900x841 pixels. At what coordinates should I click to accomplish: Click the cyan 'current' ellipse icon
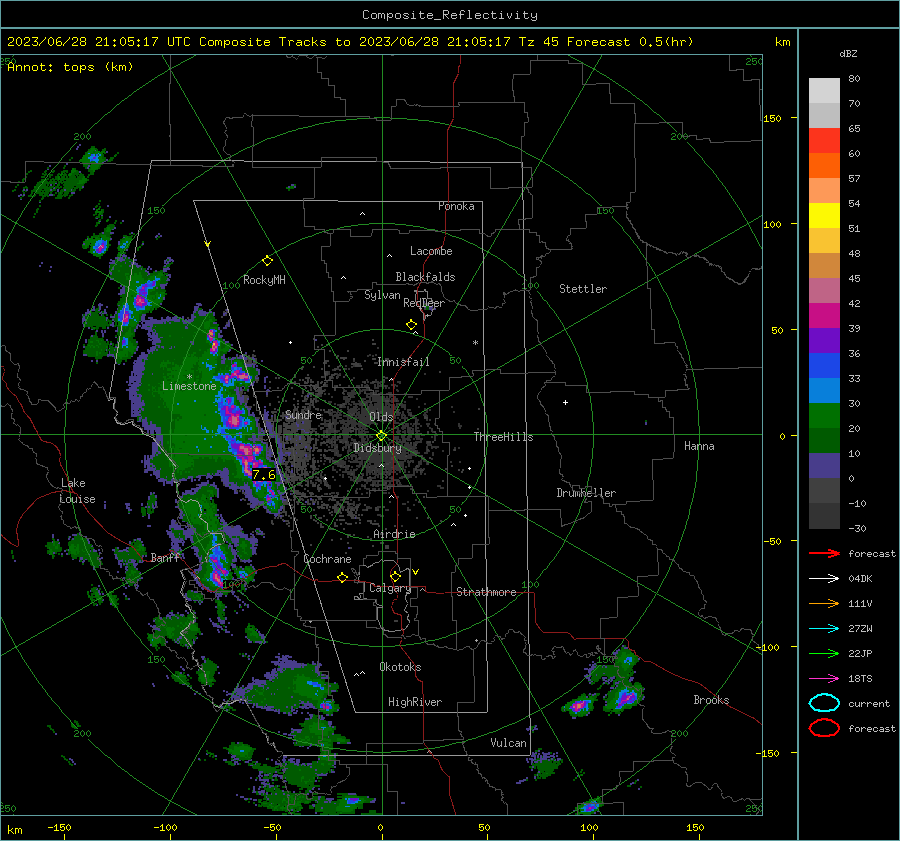point(824,703)
